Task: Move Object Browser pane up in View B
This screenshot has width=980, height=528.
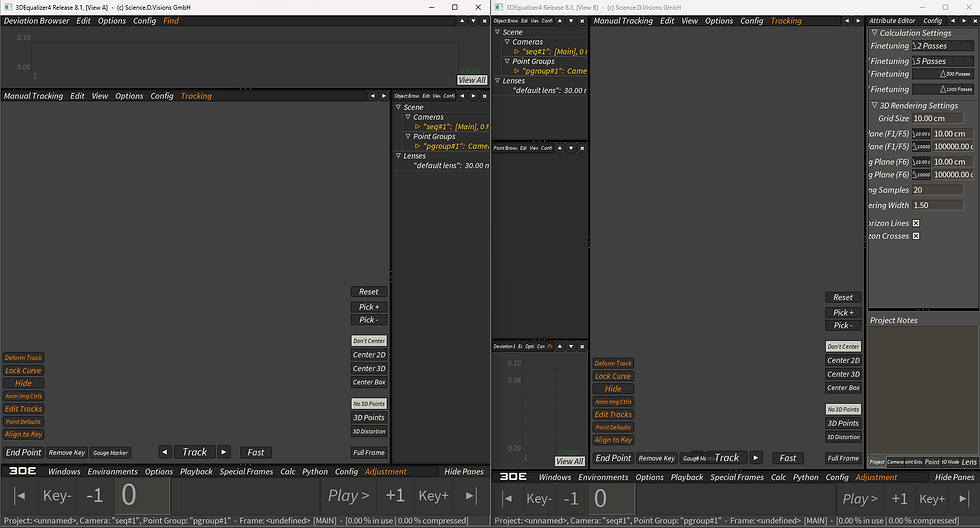Action: (x=559, y=21)
